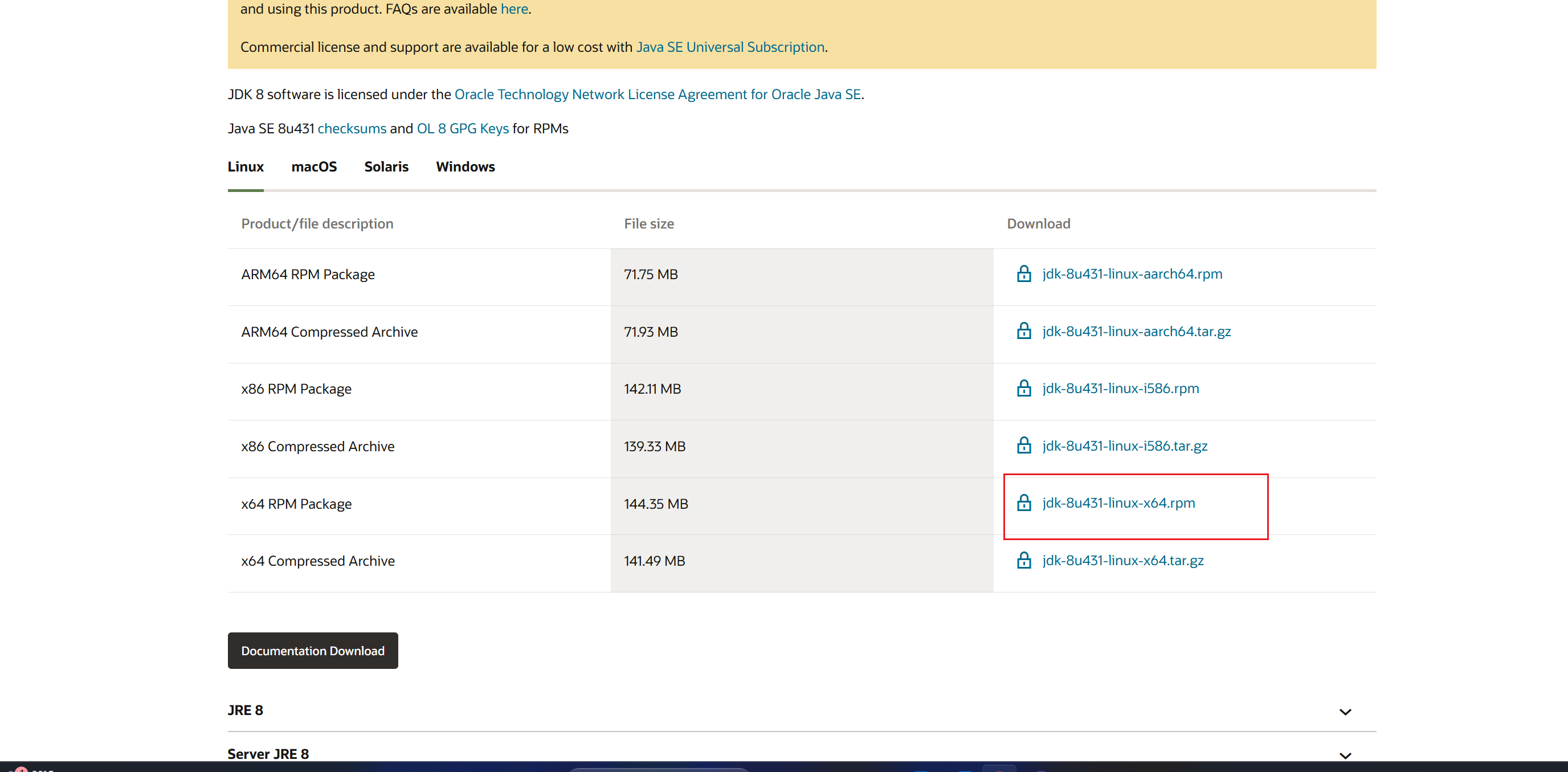
Task: Click 'x86 RPM Package' description cell
Action: pos(419,391)
